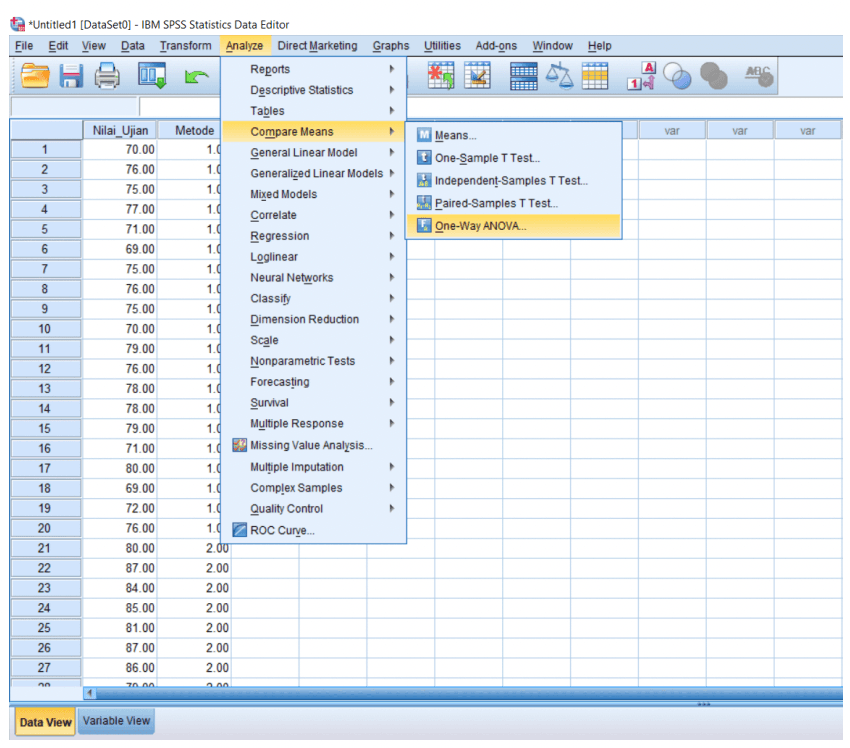Expand General Linear Model submenu arrow
This screenshot has width=850, height=748.
[x=391, y=152]
